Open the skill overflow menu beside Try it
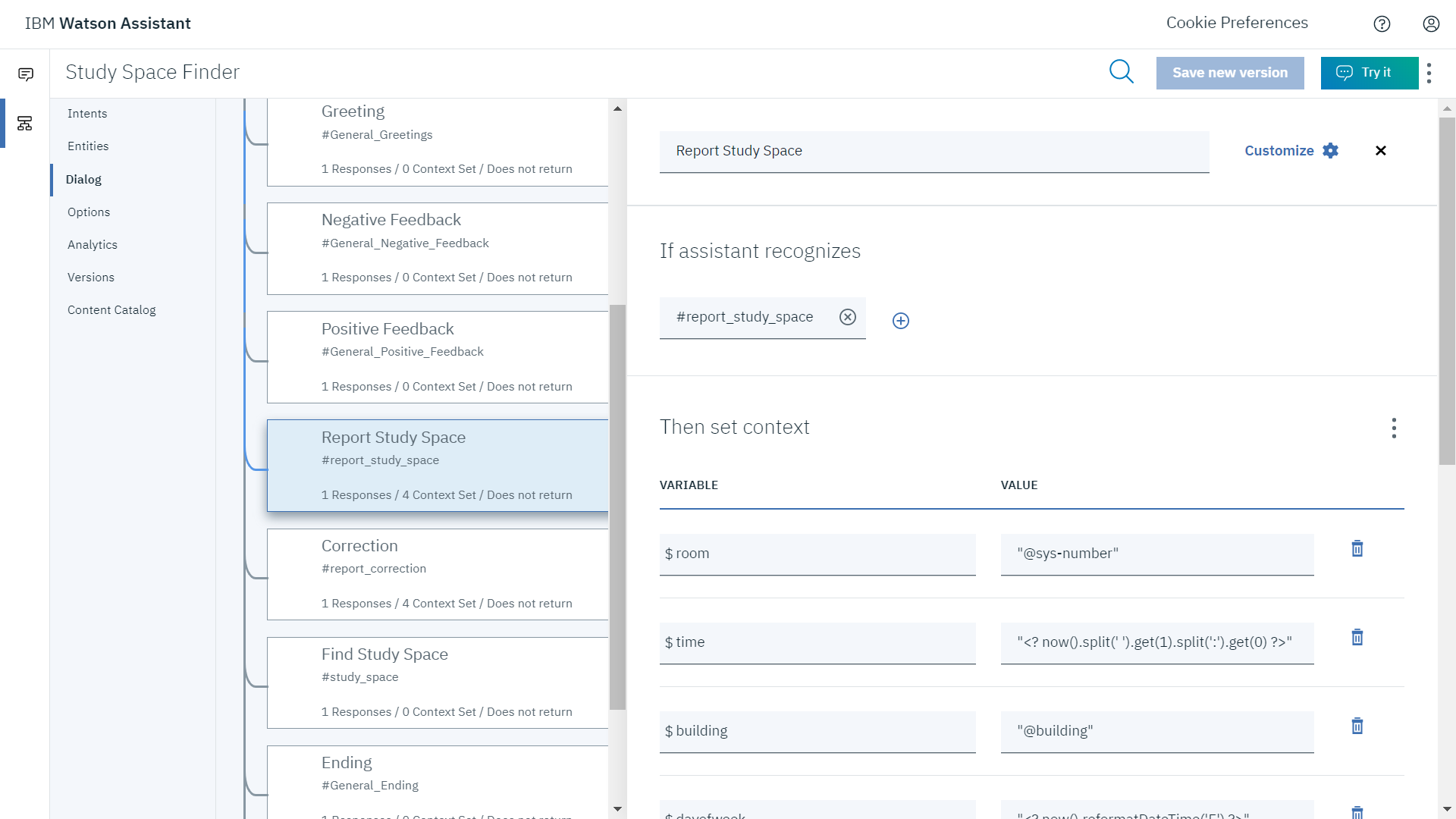Image resolution: width=1456 pixels, height=819 pixels. (1429, 73)
